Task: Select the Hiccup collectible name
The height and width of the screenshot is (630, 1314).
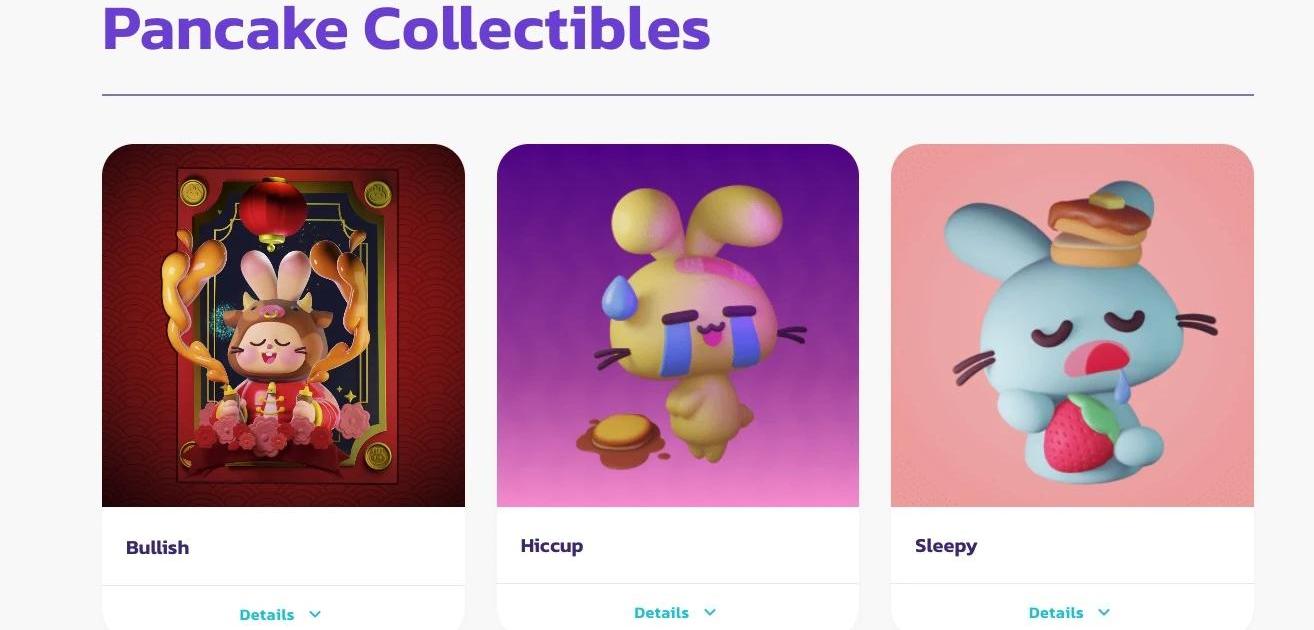Action: pyautogui.click(x=552, y=545)
